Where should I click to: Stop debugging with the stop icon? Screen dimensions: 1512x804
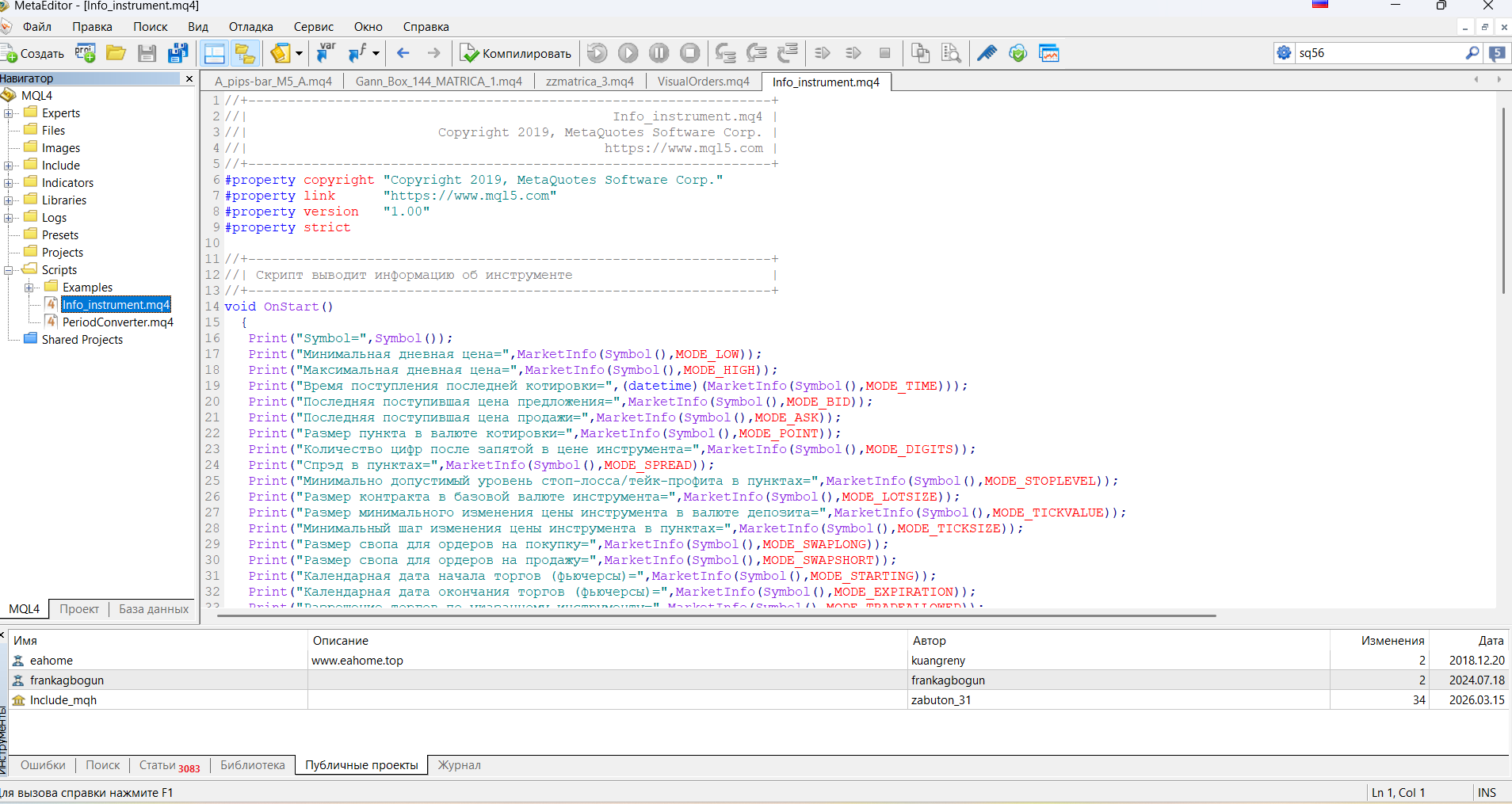coord(690,53)
